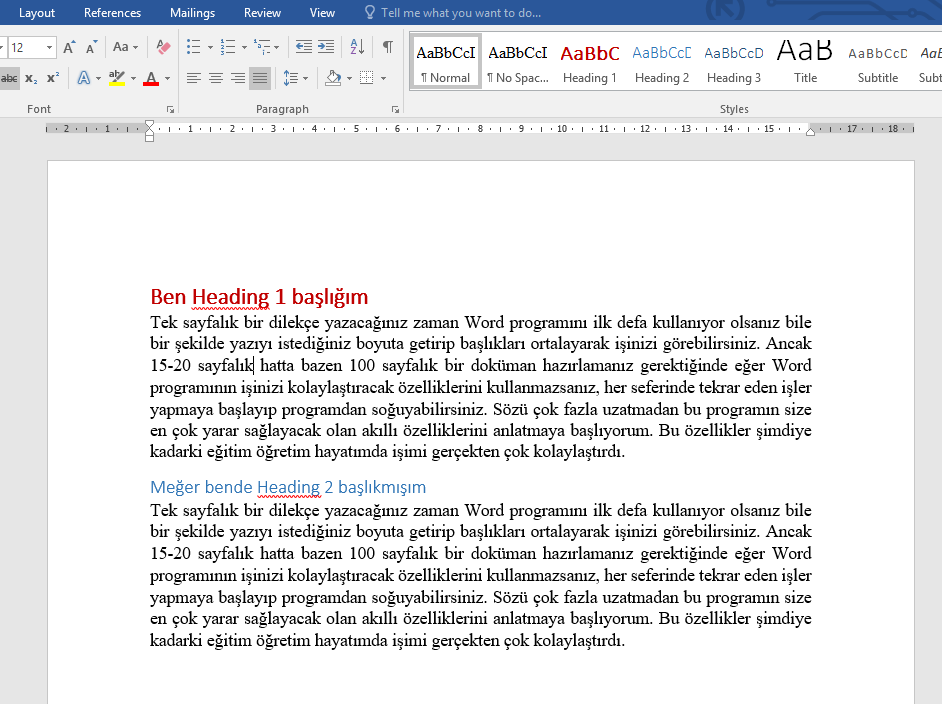Apply paragraph shading paint bucket
The image size is (942, 704).
pyautogui.click(x=333, y=78)
